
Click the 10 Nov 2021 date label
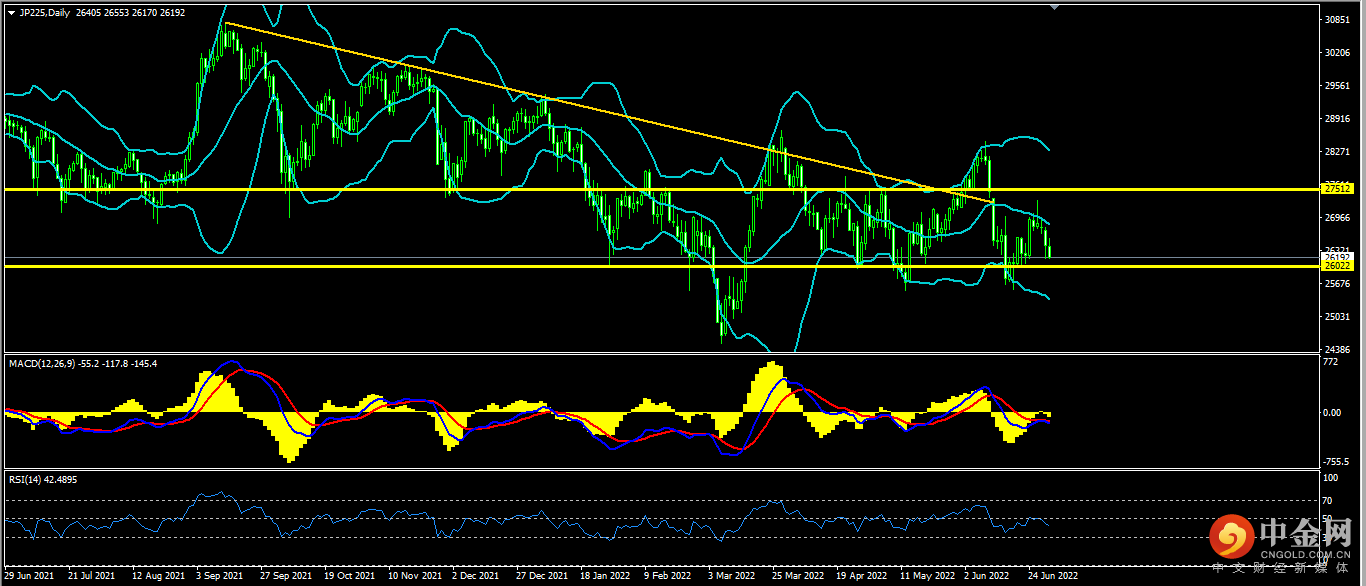[414, 576]
